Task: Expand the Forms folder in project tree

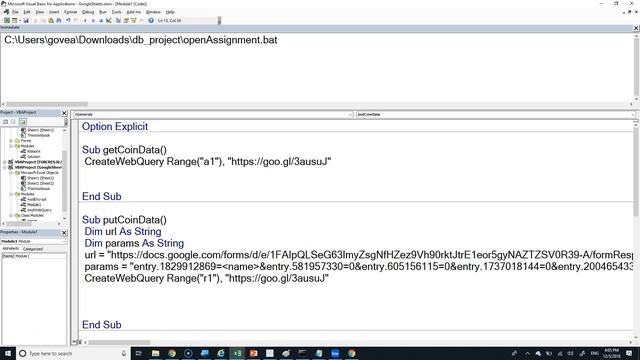Action: [x=11, y=140]
